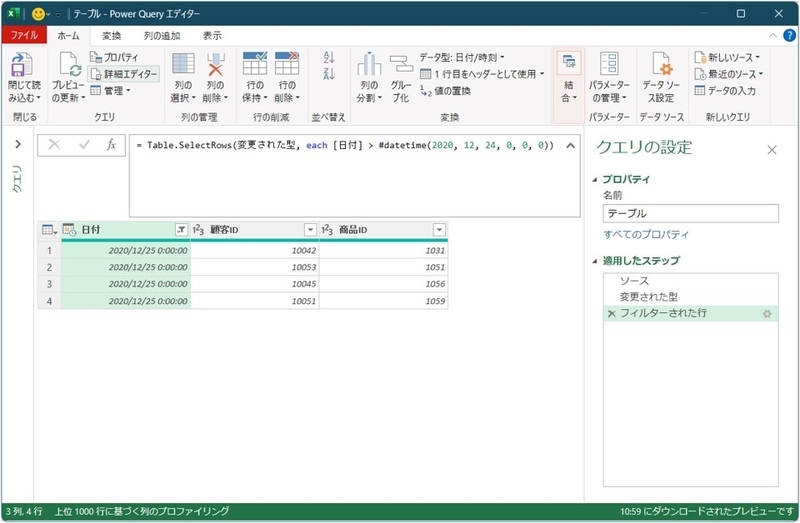Open フィルターされた行 step settings gear
Screen dimensions: 800x523
(767, 314)
